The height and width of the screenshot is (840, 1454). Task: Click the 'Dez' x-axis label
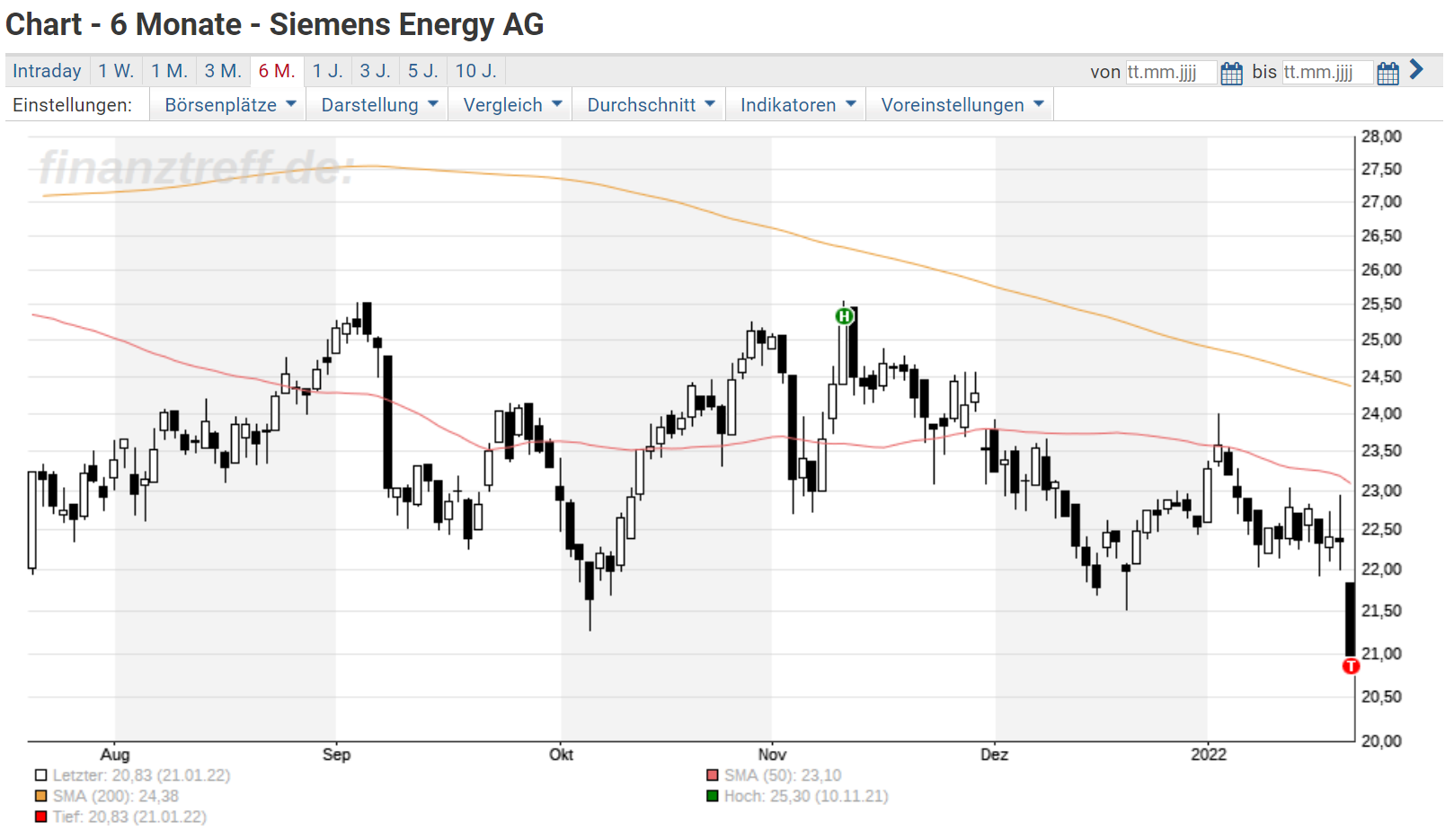994,755
